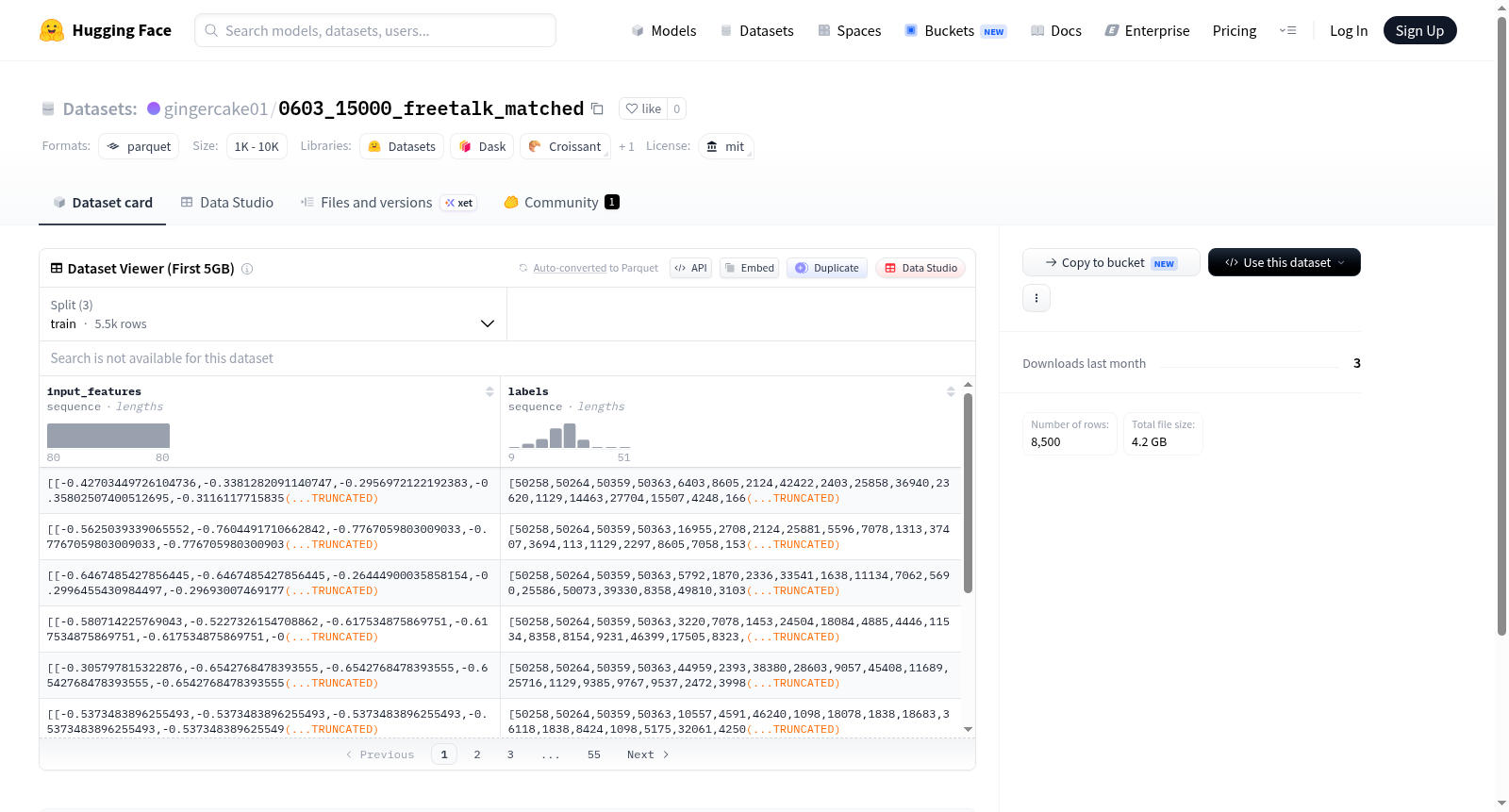Click the Dataset Viewer info icon
Image resolution: width=1509 pixels, height=812 pixels.
tap(247, 269)
